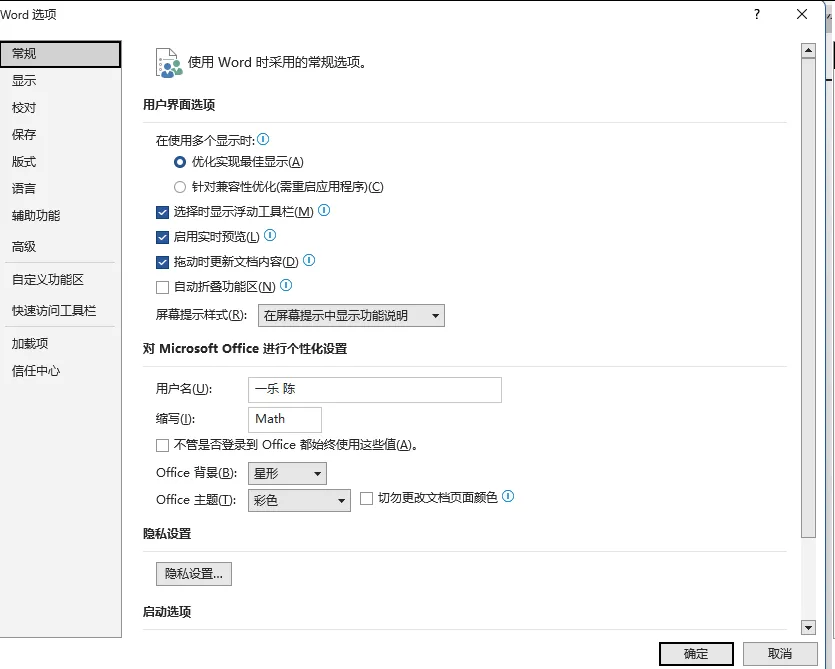This screenshot has height=669, width=835.
Task: Click the 取消 button
Action: 780,654
